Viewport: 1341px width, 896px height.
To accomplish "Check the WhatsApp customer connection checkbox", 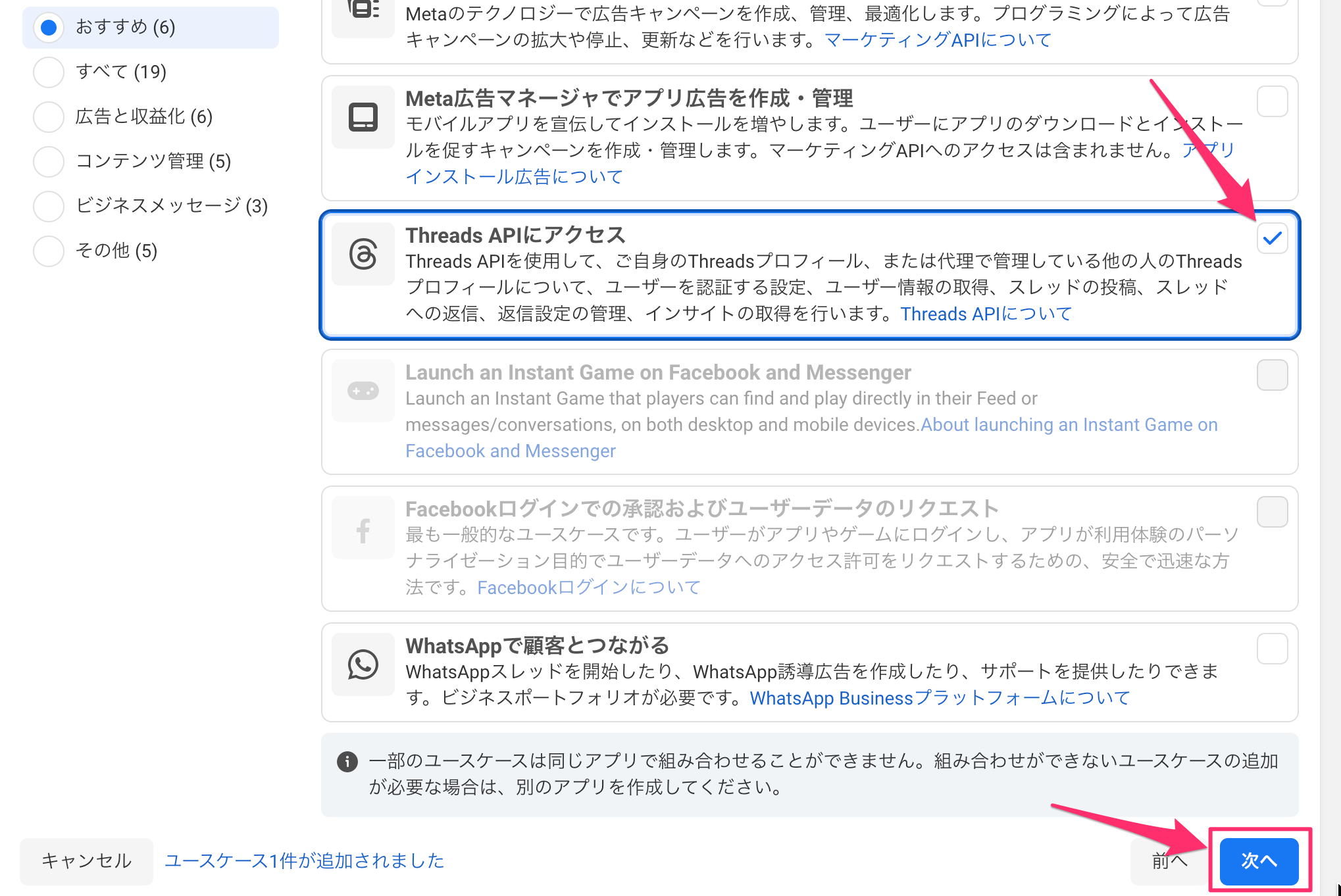I will [1272, 649].
